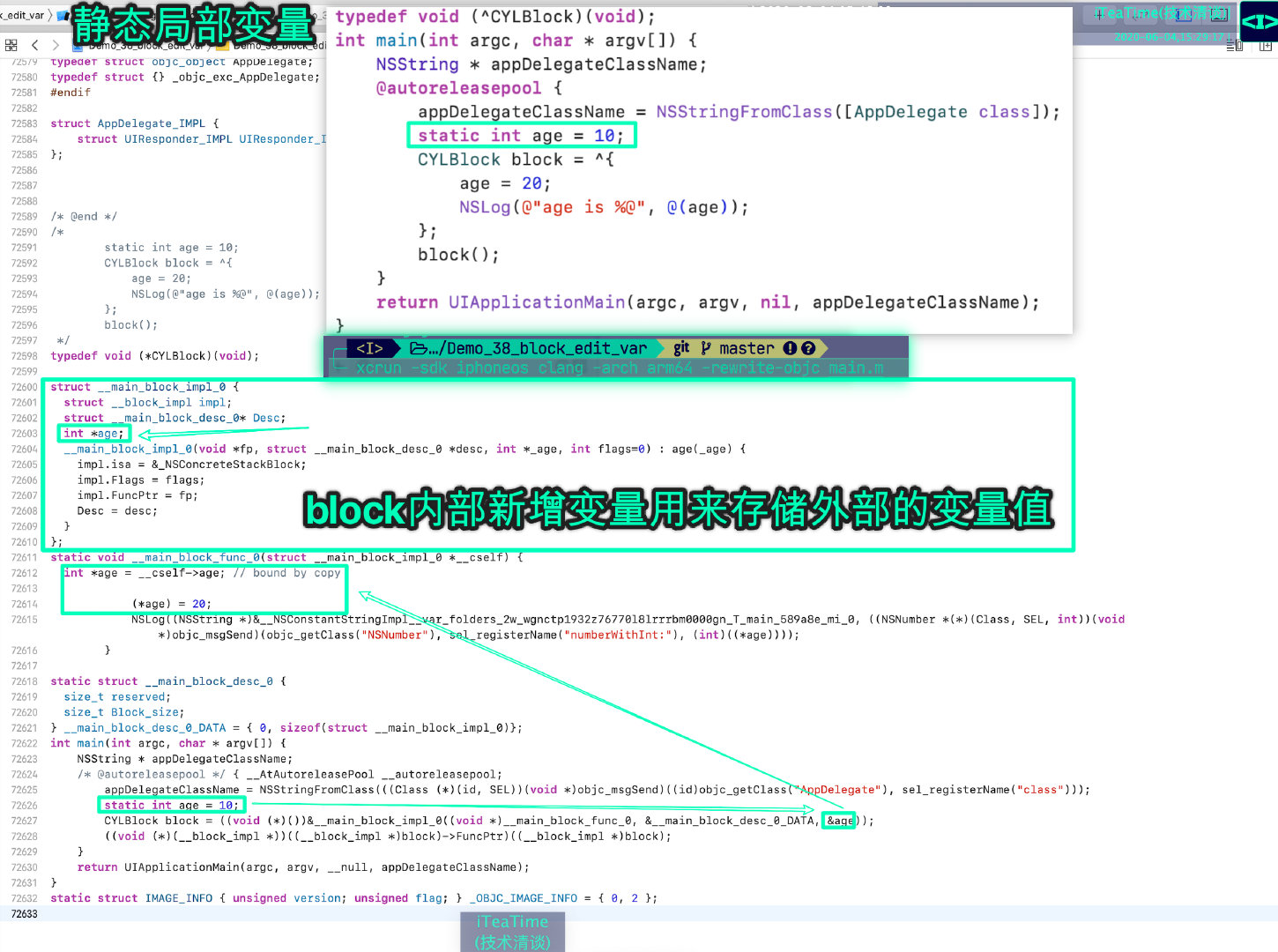The height and width of the screenshot is (952, 1278).
Task: Click gutter line number 72626
Action: coord(24,806)
